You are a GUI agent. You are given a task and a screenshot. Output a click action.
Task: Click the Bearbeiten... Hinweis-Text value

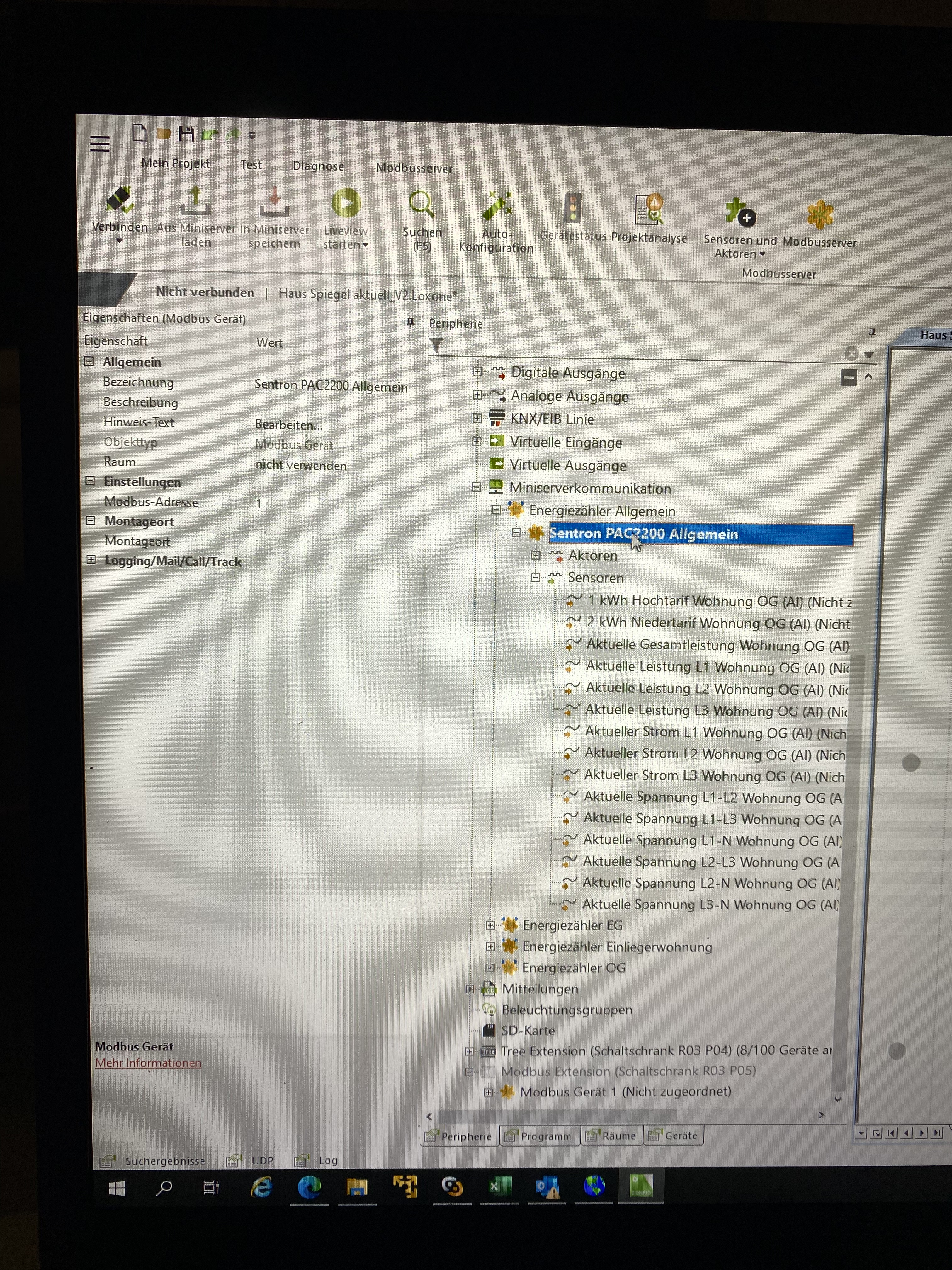tap(289, 425)
